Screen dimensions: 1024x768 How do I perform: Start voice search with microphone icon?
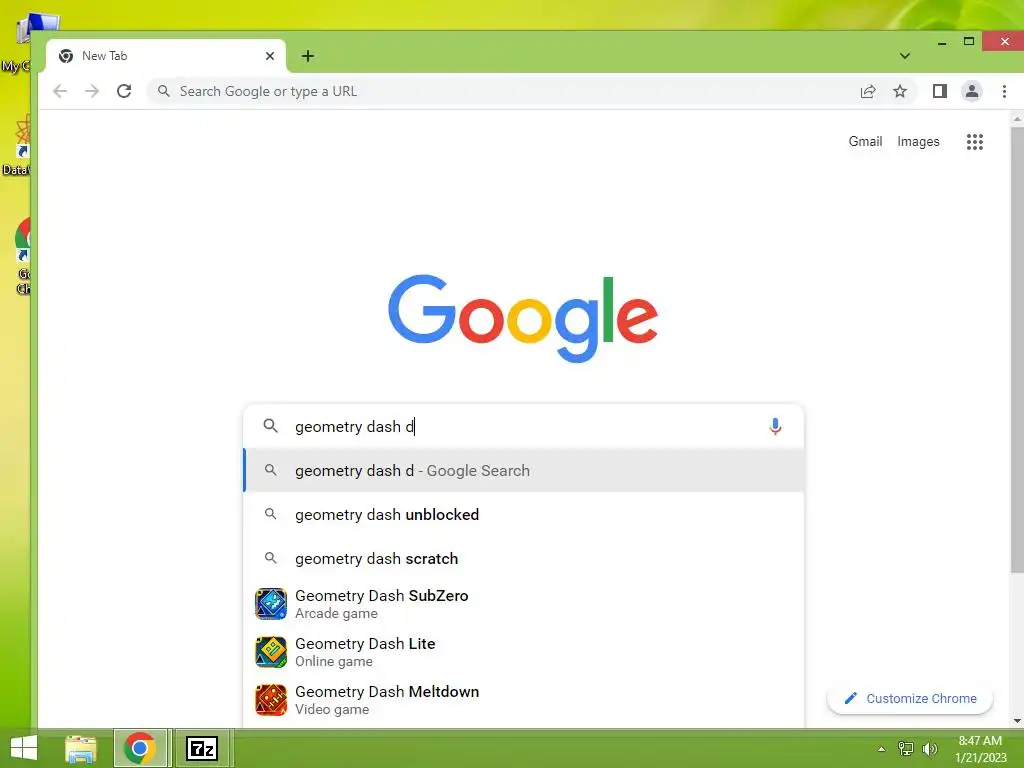(x=775, y=426)
